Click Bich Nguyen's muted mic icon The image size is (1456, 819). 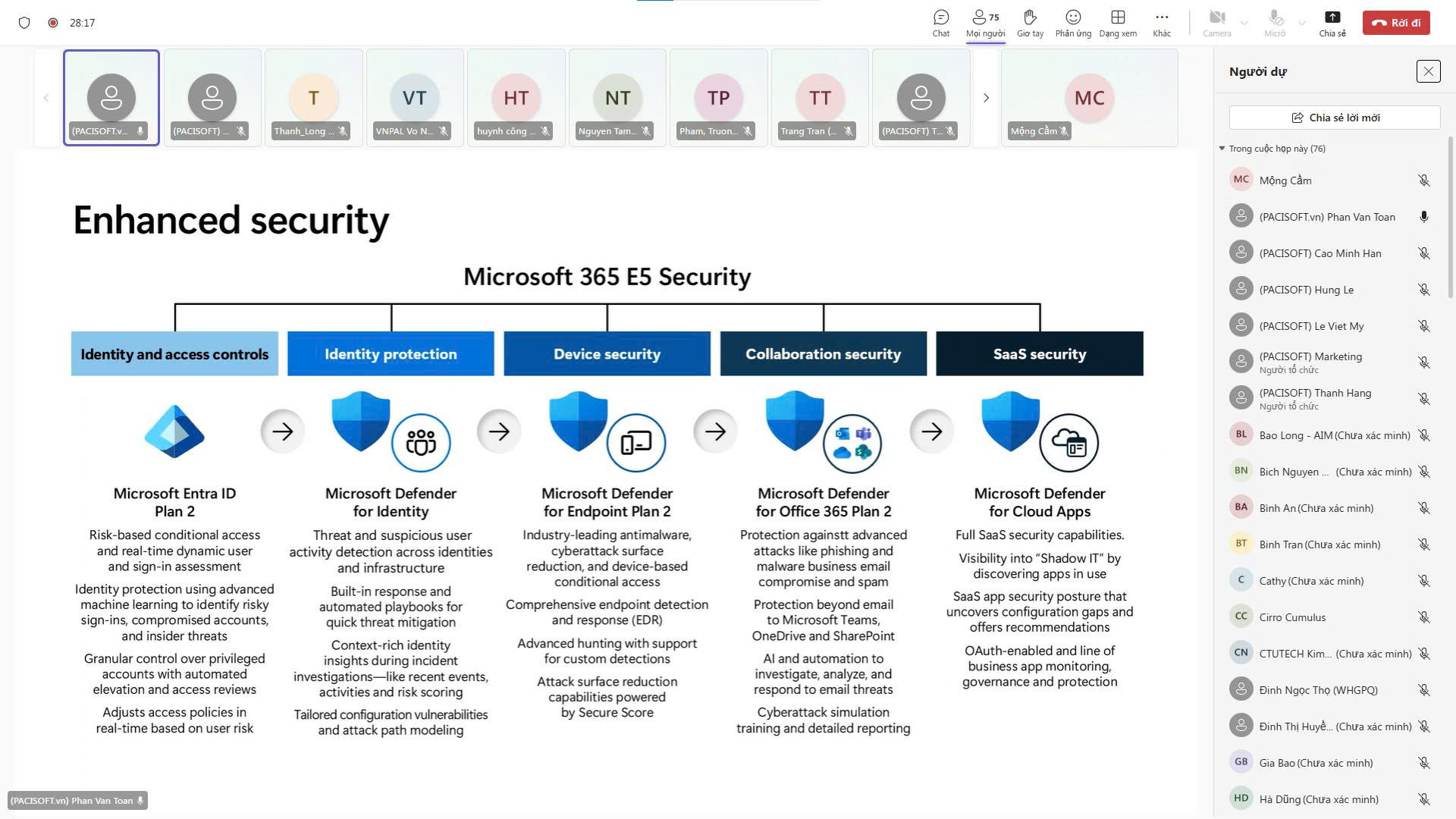click(1423, 472)
